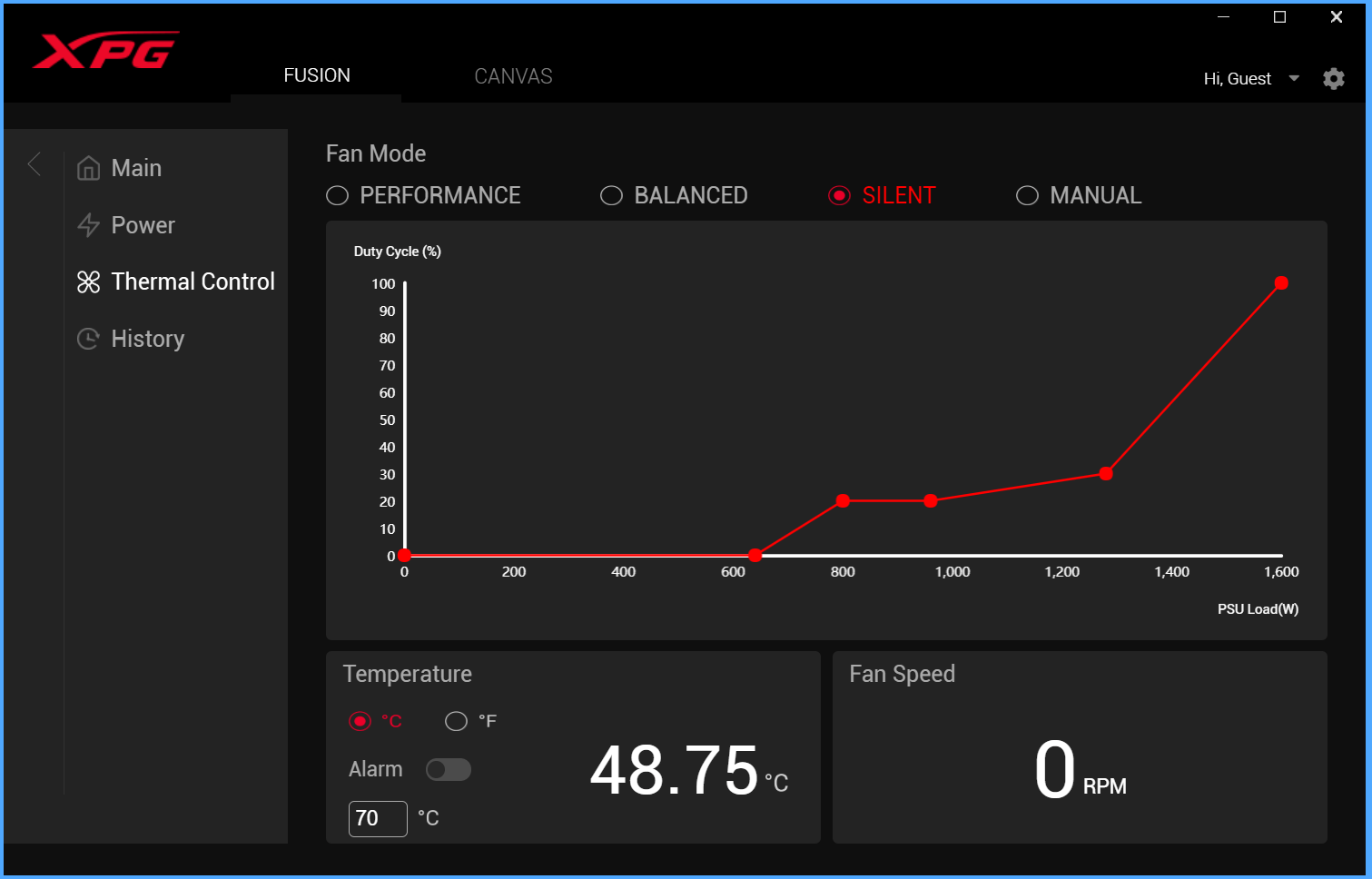This screenshot has height=879, width=1372.
Task: Select the BALANCED fan mode
Action: coord(611,195)
